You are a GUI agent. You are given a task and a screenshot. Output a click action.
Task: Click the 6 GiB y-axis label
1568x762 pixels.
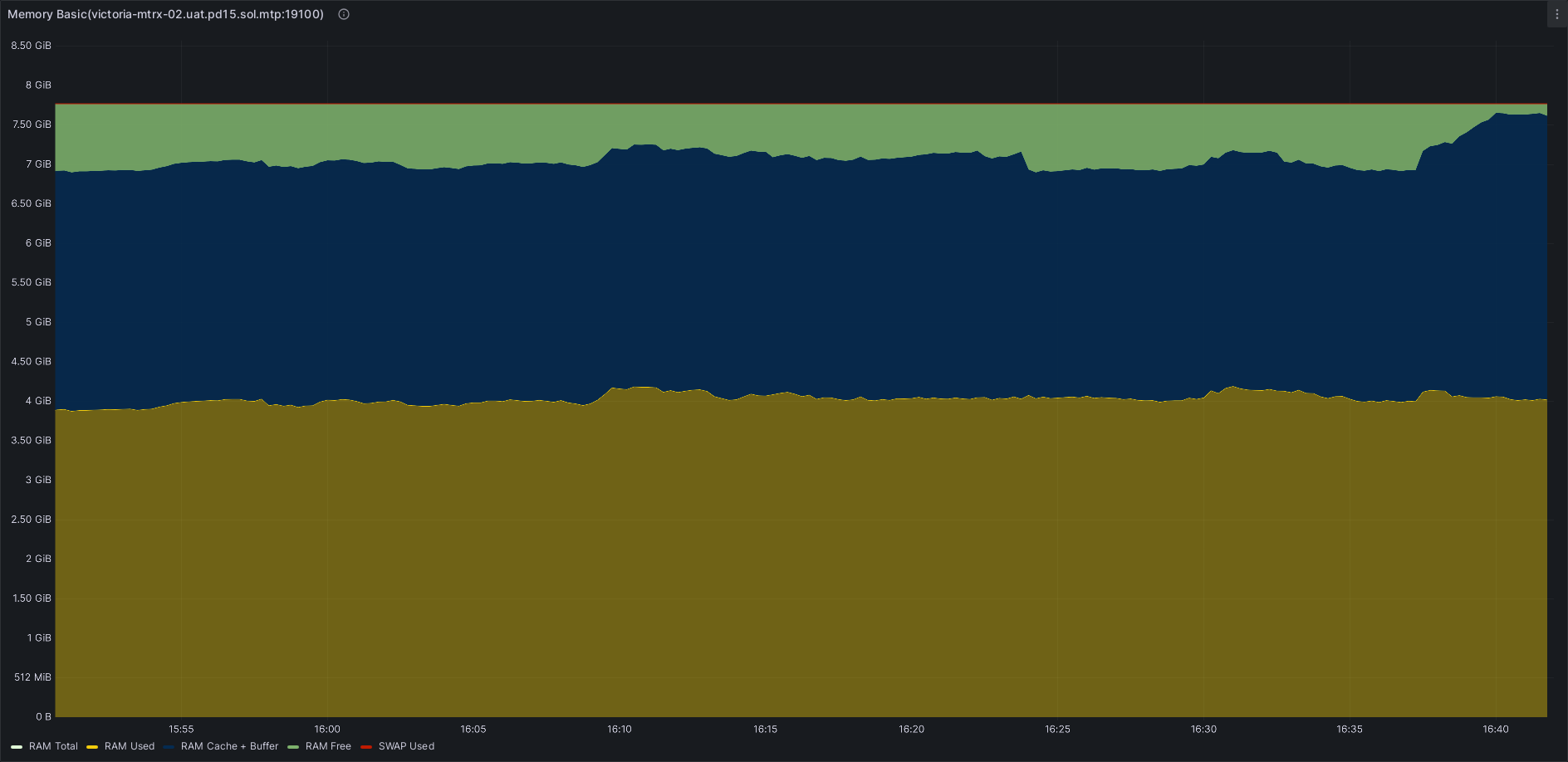coord(38,243)
